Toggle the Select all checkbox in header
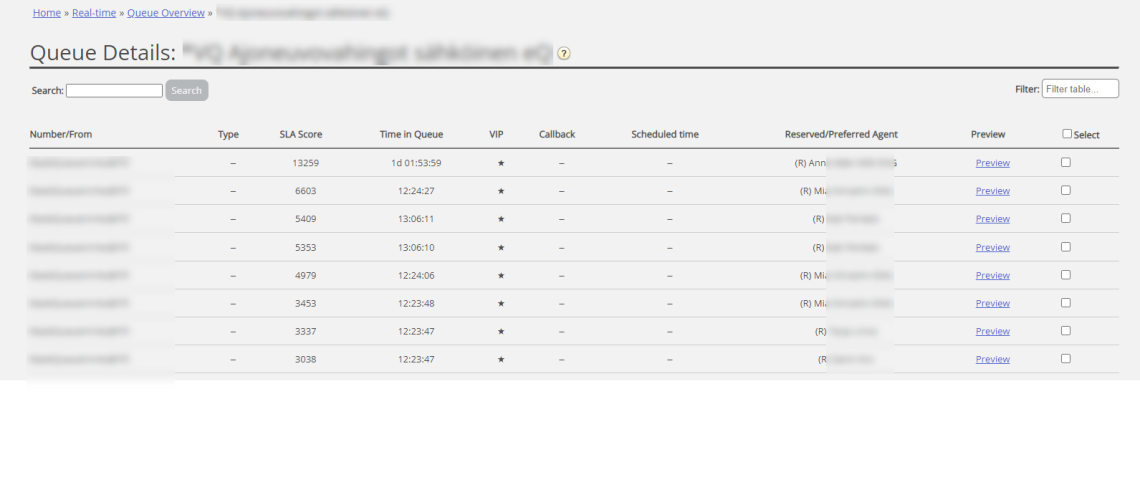 tap(1067, 134)
